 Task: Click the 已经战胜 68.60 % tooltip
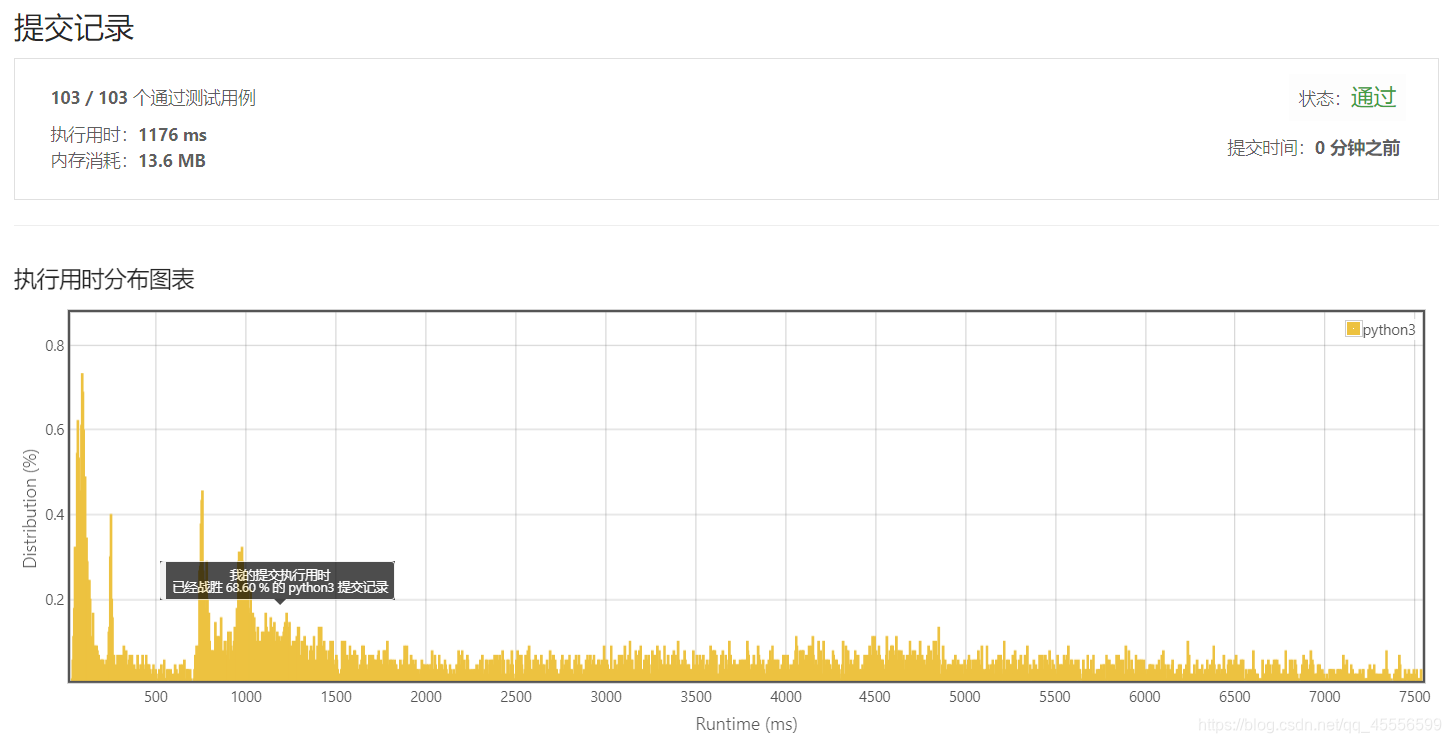[x=279, y=581]
